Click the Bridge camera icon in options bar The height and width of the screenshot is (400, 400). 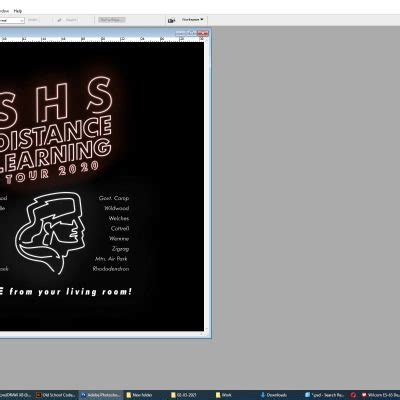(x=171, y=20)
